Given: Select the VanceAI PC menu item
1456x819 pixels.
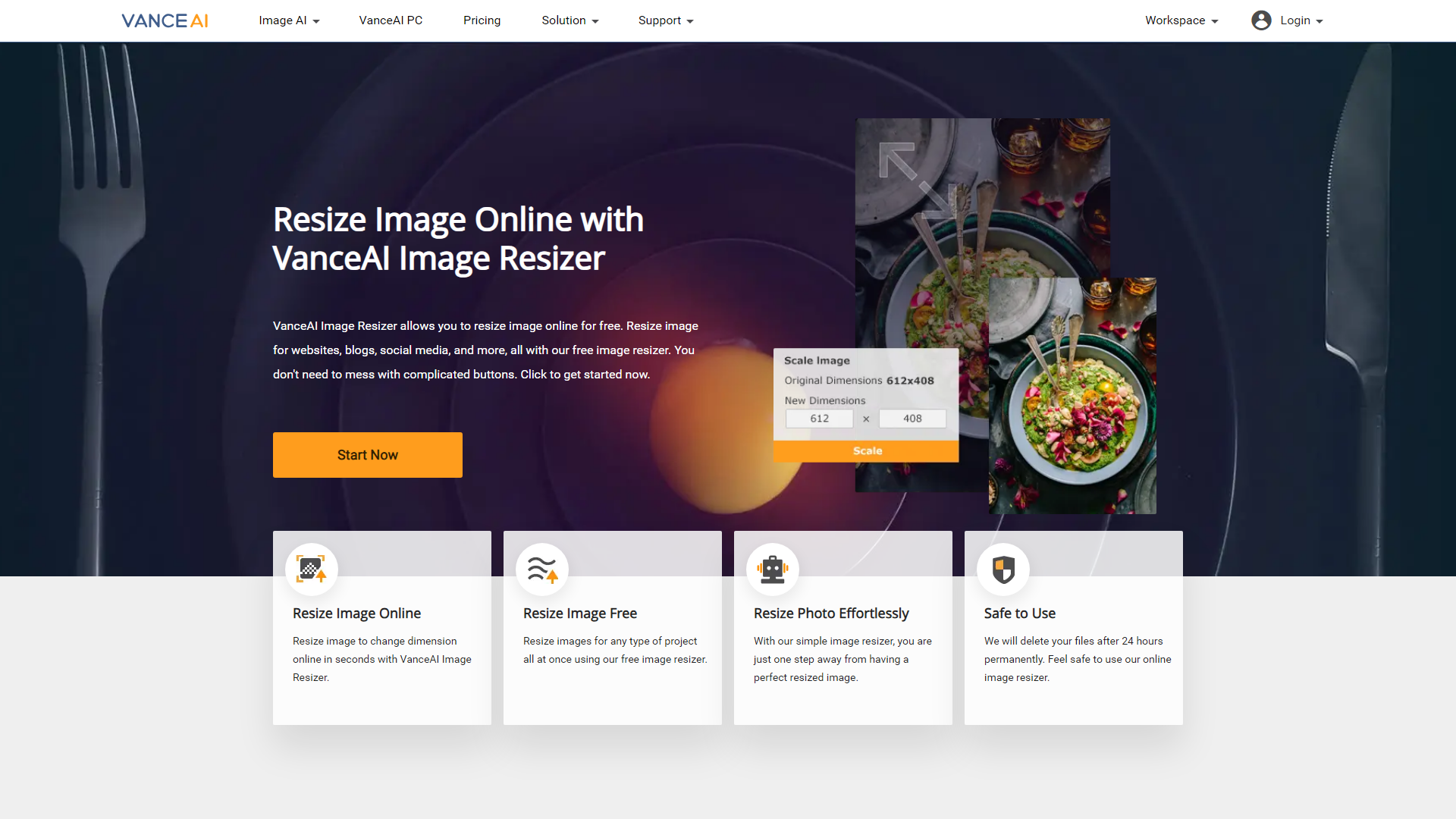Looking at the screenshot, I should (x=391, y=20).
